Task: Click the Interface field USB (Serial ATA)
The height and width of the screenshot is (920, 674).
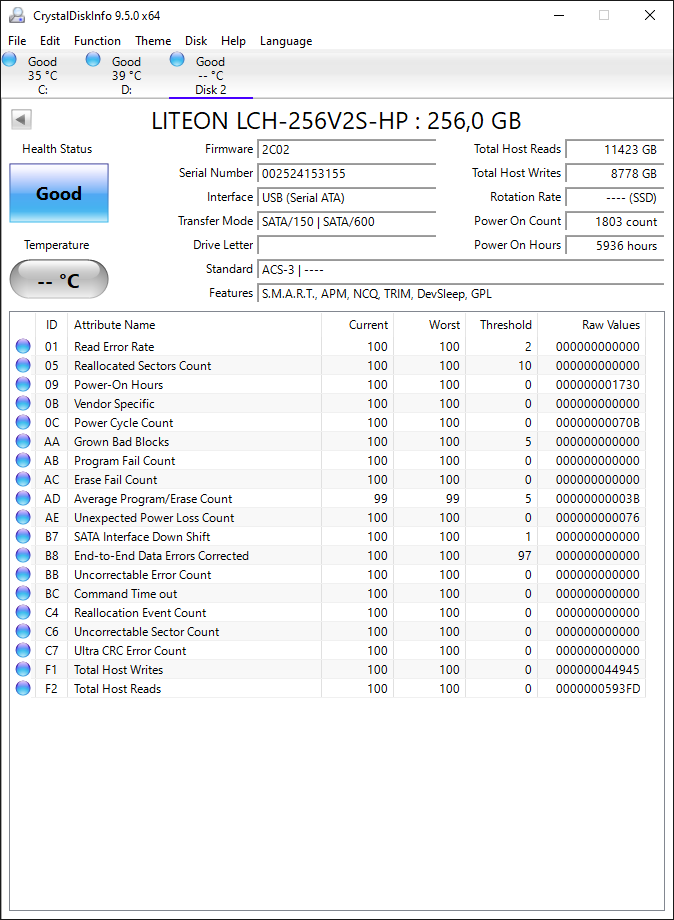Action: [347, 198]
